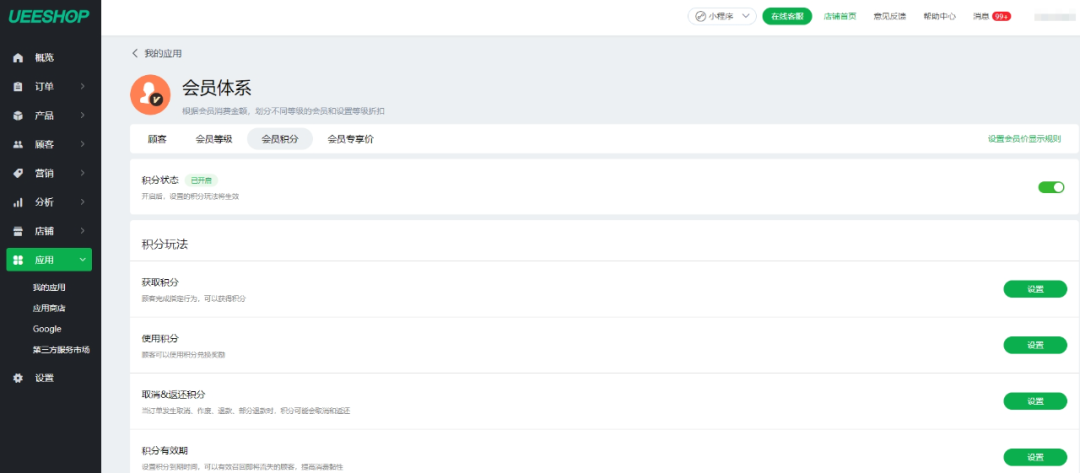Click the 营销 marketing tag icon
The image size is (1080, 473).
[17, 174]
